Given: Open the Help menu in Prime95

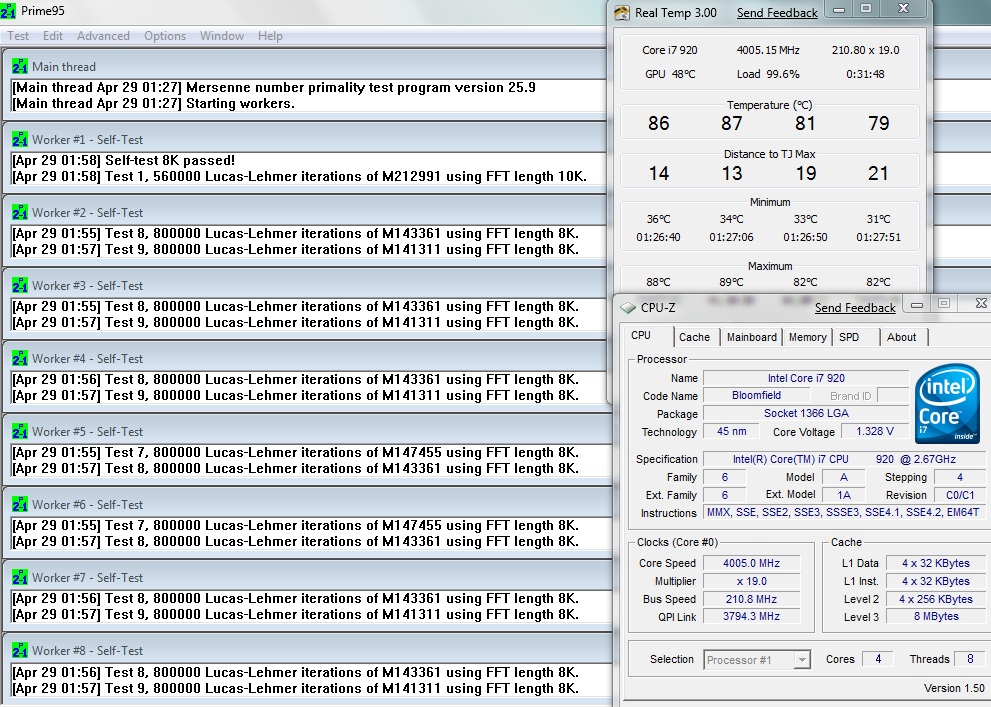Looking at the screenshot, I should coord(270,36).
